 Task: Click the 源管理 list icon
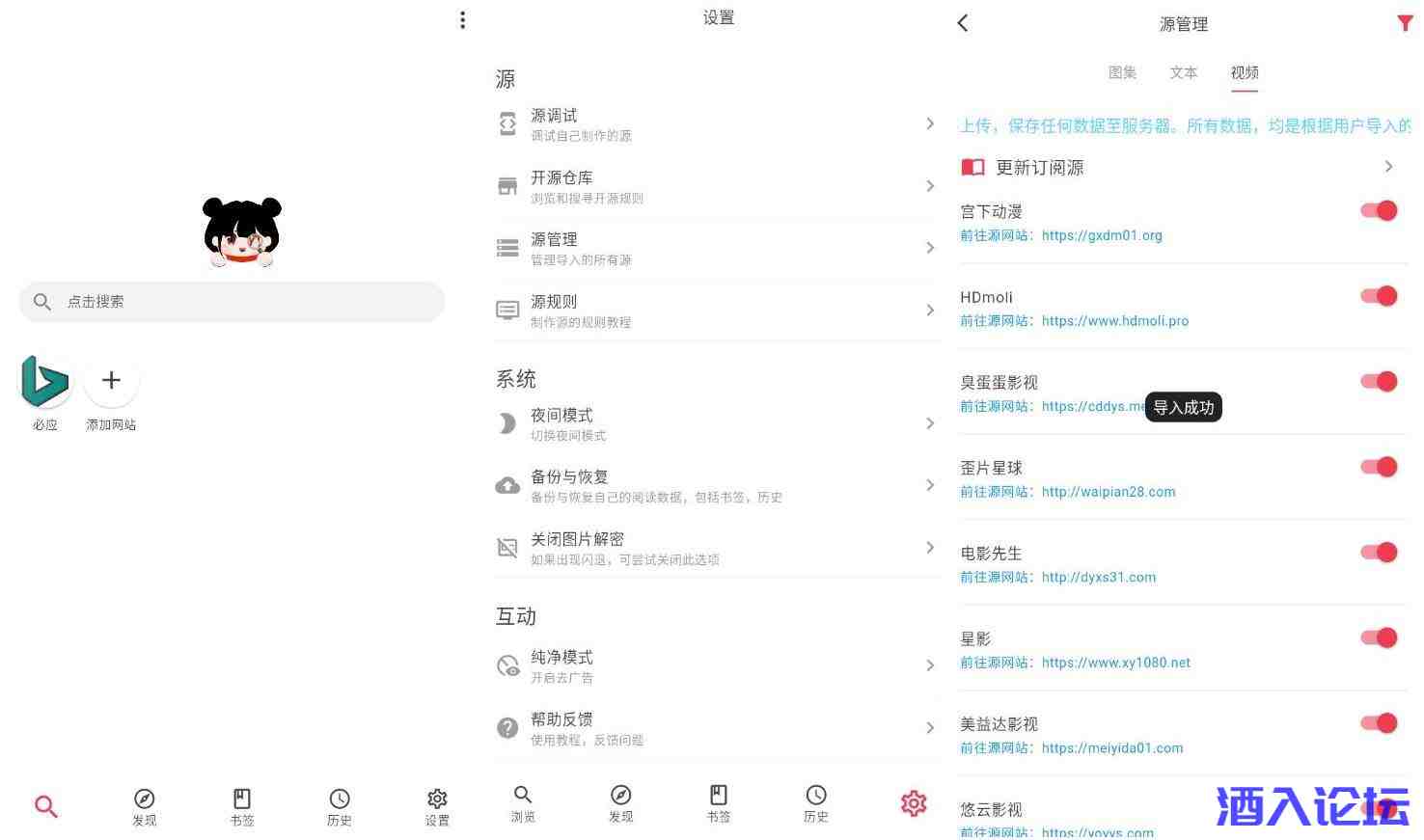(x=507, y=248)
